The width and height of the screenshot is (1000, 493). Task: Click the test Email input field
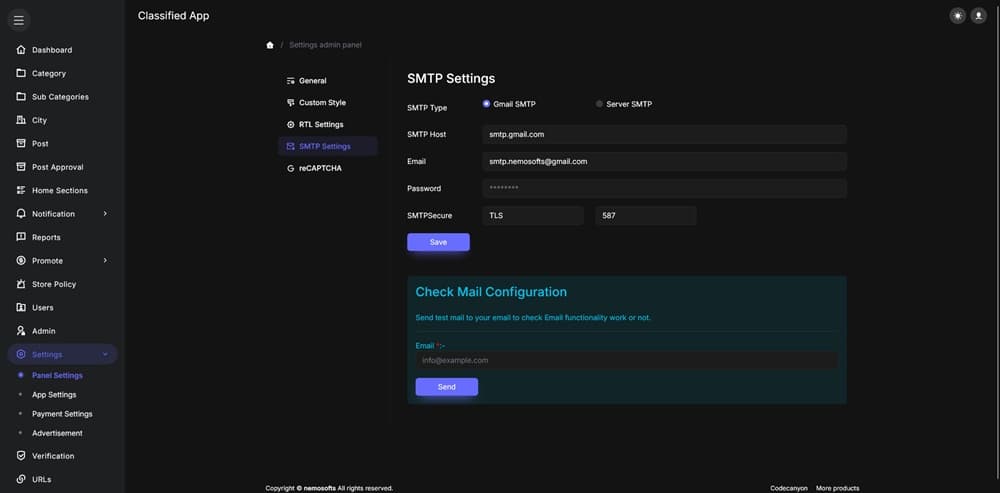tap(626, 360)
